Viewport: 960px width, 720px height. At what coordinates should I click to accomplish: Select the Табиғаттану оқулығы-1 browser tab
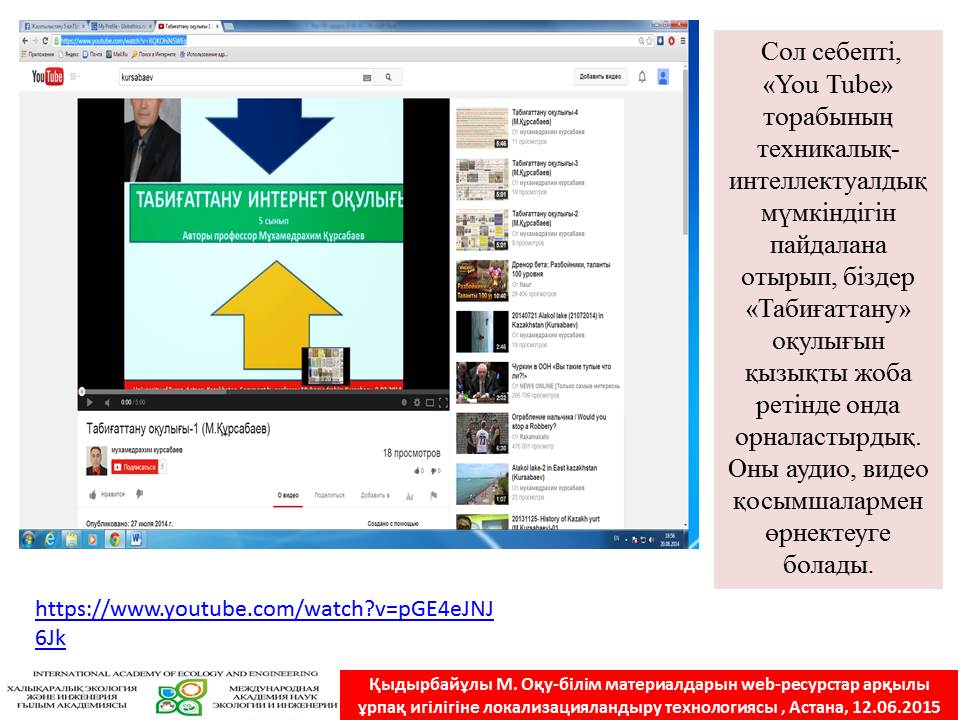(188, 27)
